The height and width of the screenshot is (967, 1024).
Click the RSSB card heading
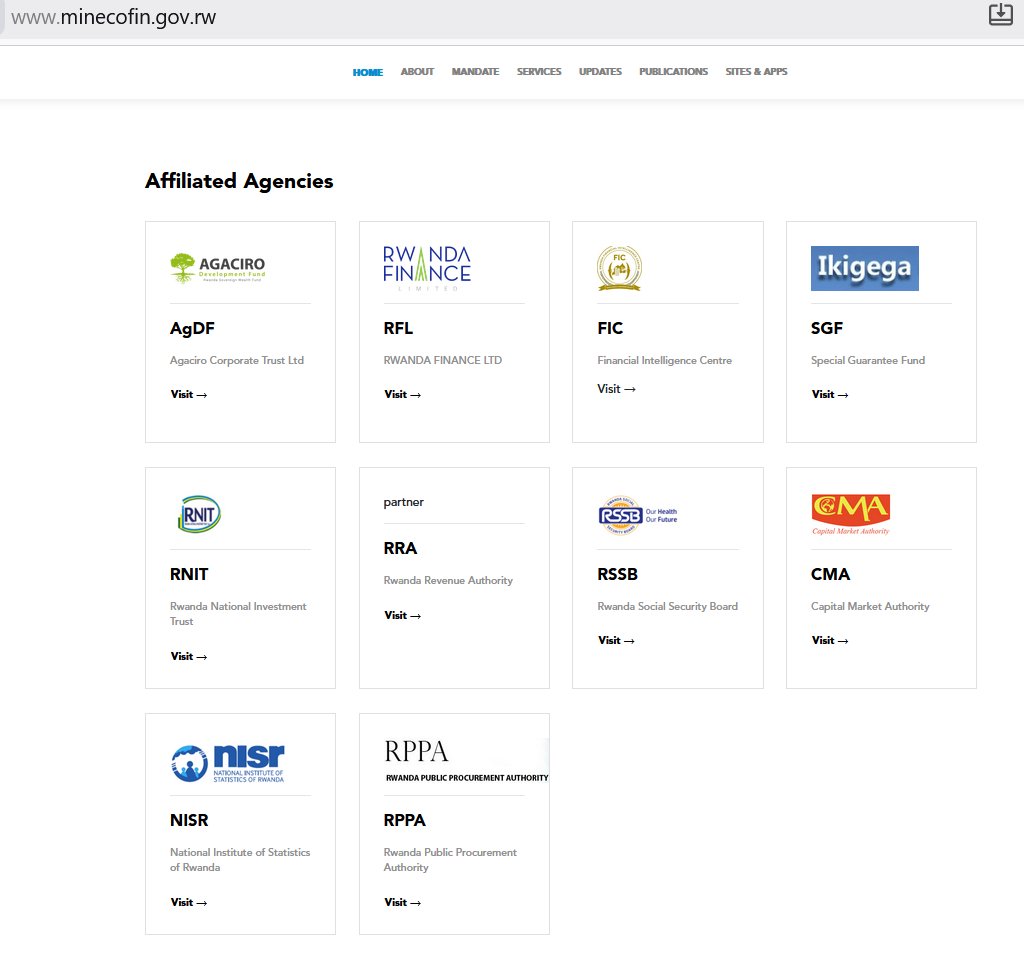pos(617,575)
